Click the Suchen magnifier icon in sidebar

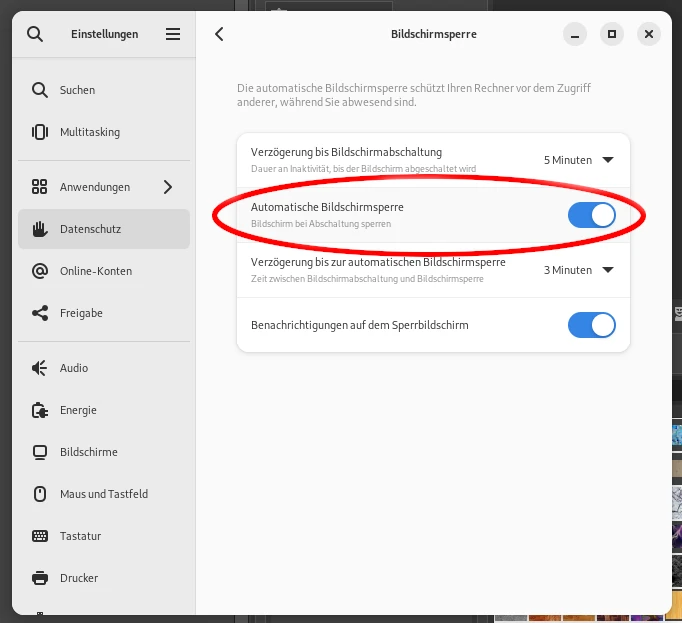[x=40, y=90]
